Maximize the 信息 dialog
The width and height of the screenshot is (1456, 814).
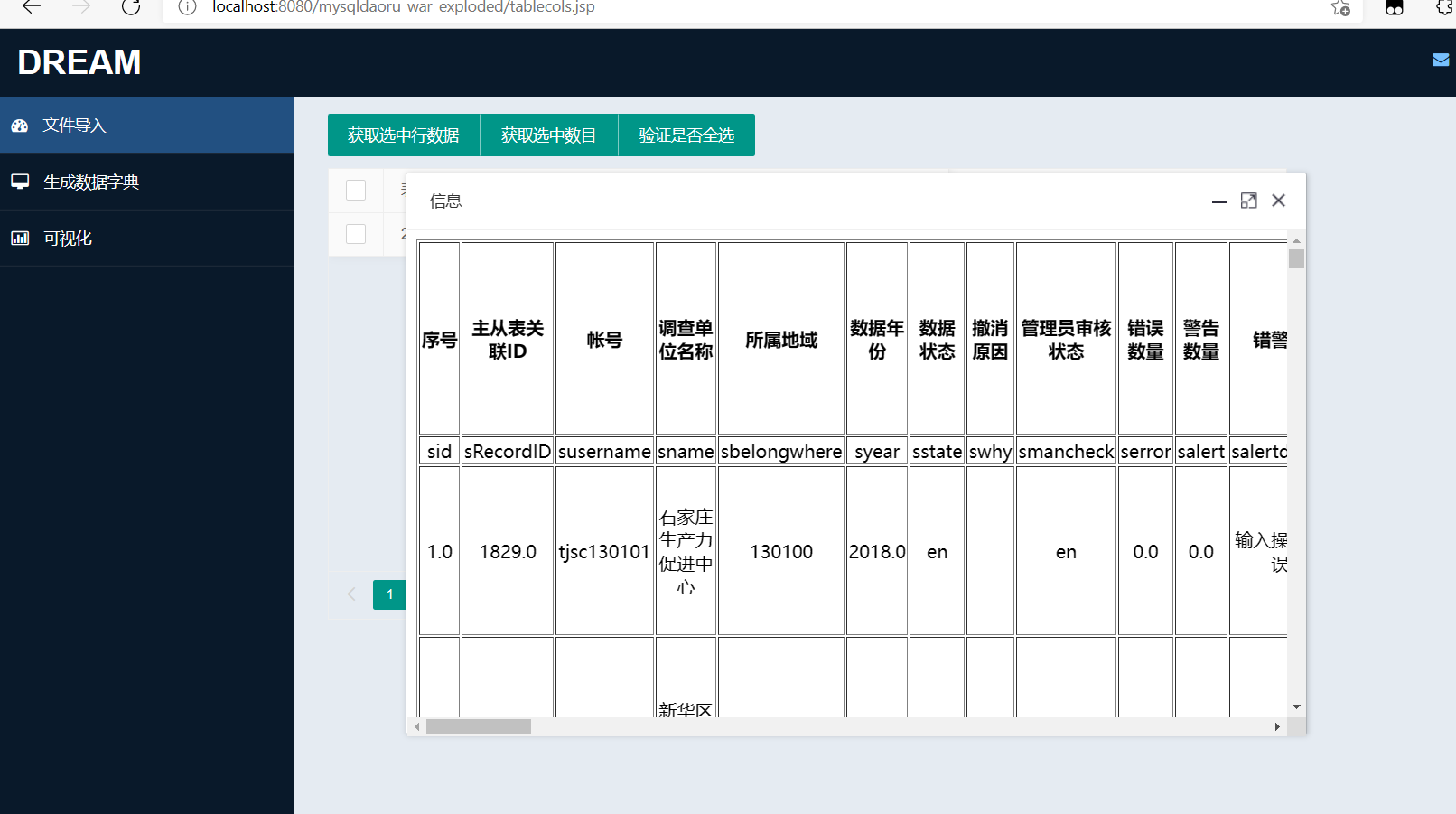[x=1249, y=201]
